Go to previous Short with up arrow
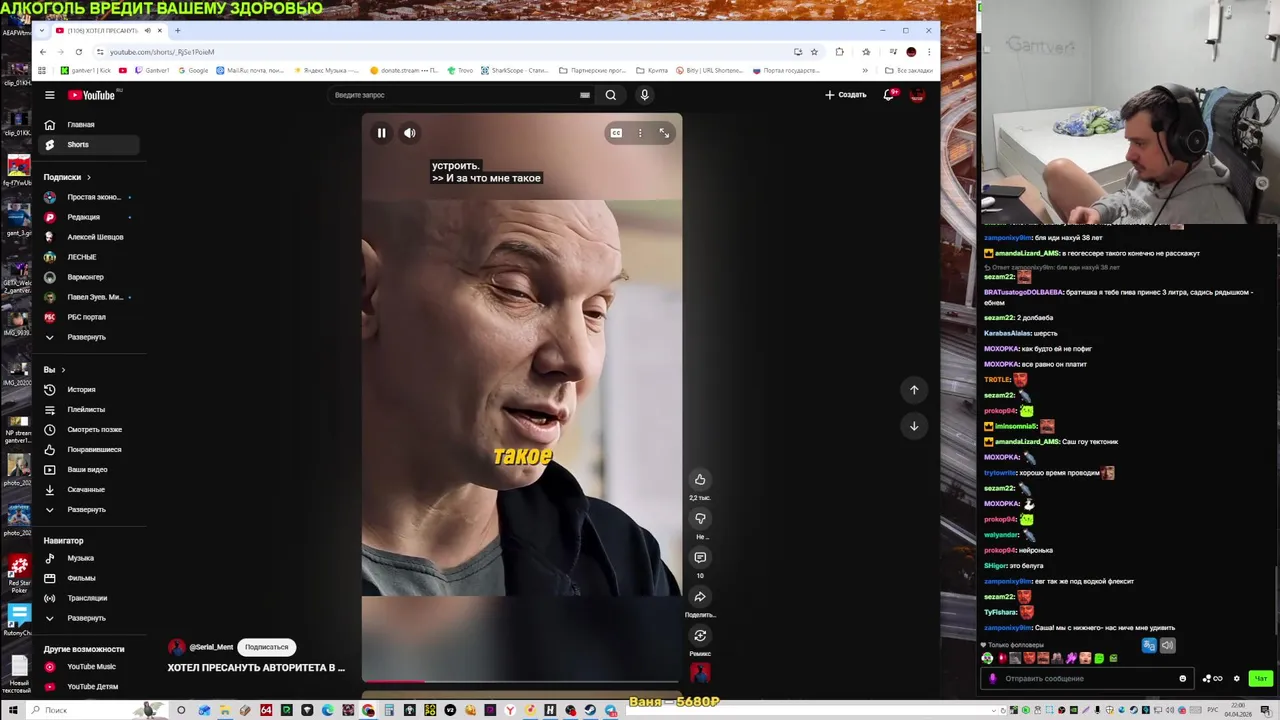This screenshot has height=720, width=1280. [914, 390]
